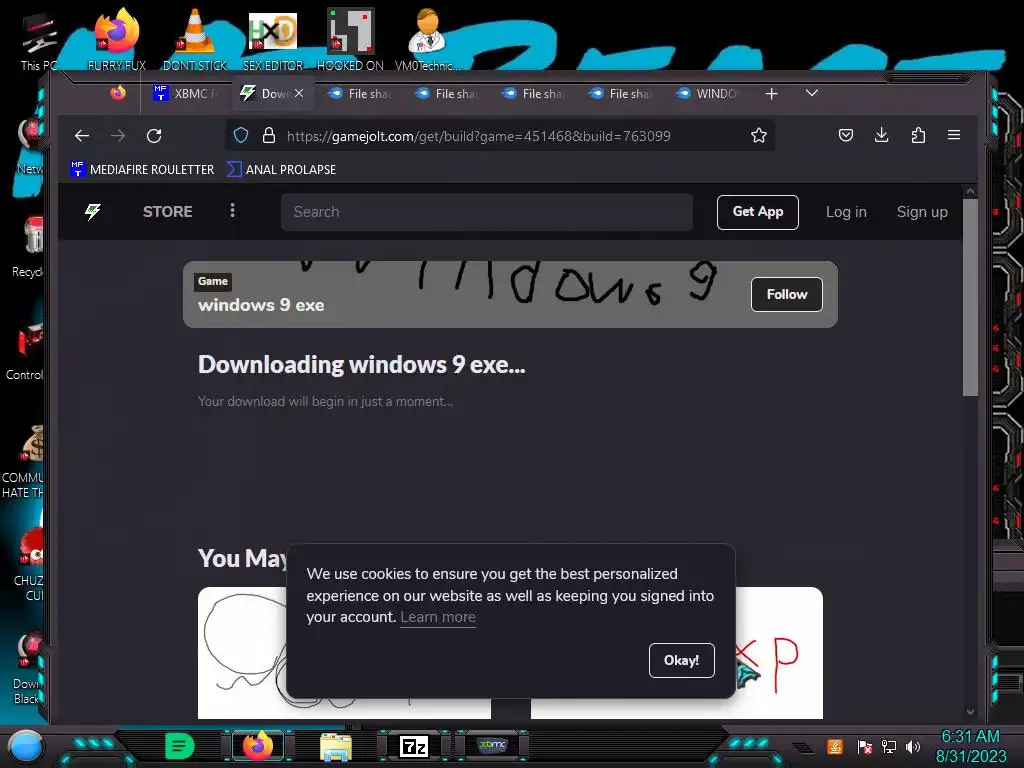Open Firefox hamburger application menu
This screenshot has width=1024, height=768.
953,135
